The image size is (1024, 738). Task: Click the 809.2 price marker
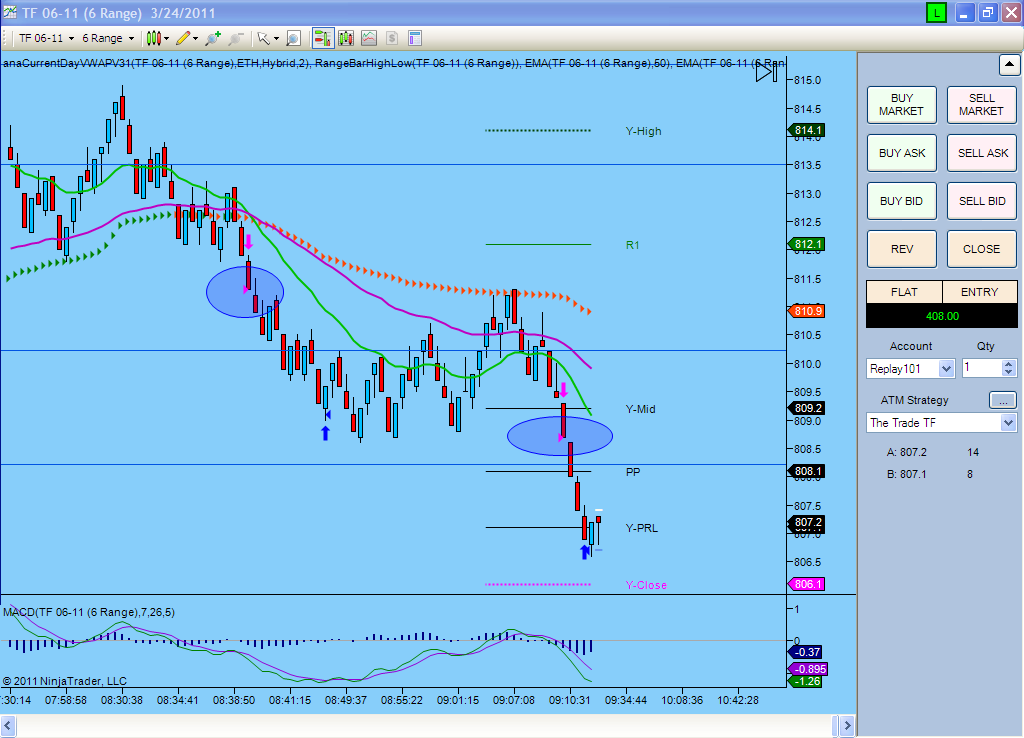click(x=808, y=408)
